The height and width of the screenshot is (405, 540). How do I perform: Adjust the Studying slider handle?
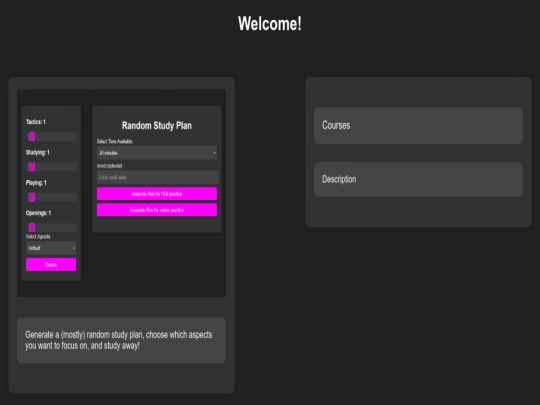coord(32,167)
